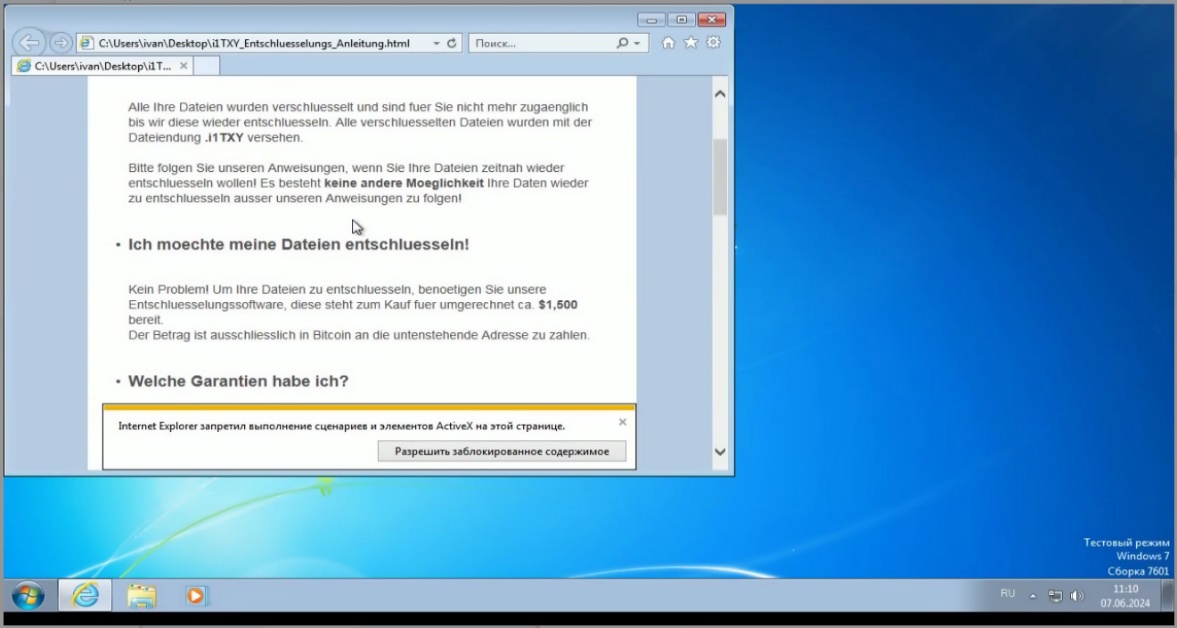The width and height of the screenshot is (1177, 628).
Task: Click the volume speaker tray icon
Action: pos(1077,595)
